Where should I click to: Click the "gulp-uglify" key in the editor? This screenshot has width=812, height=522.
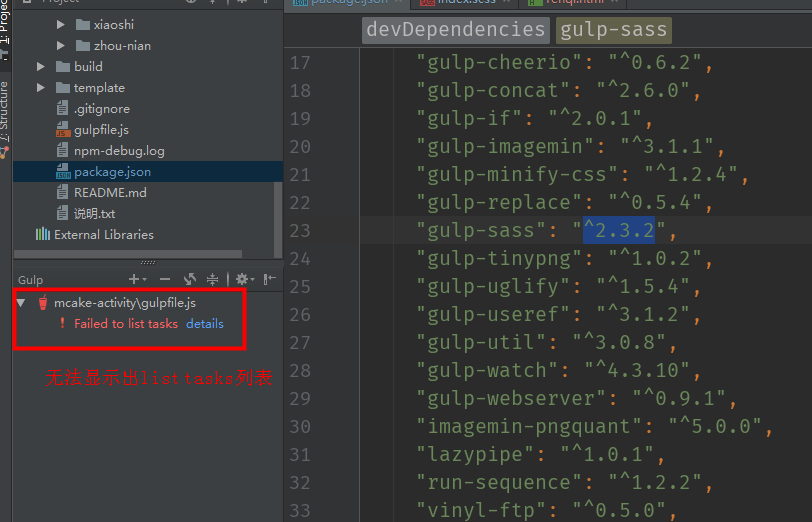pyautogui.click(x=494, y=286)
